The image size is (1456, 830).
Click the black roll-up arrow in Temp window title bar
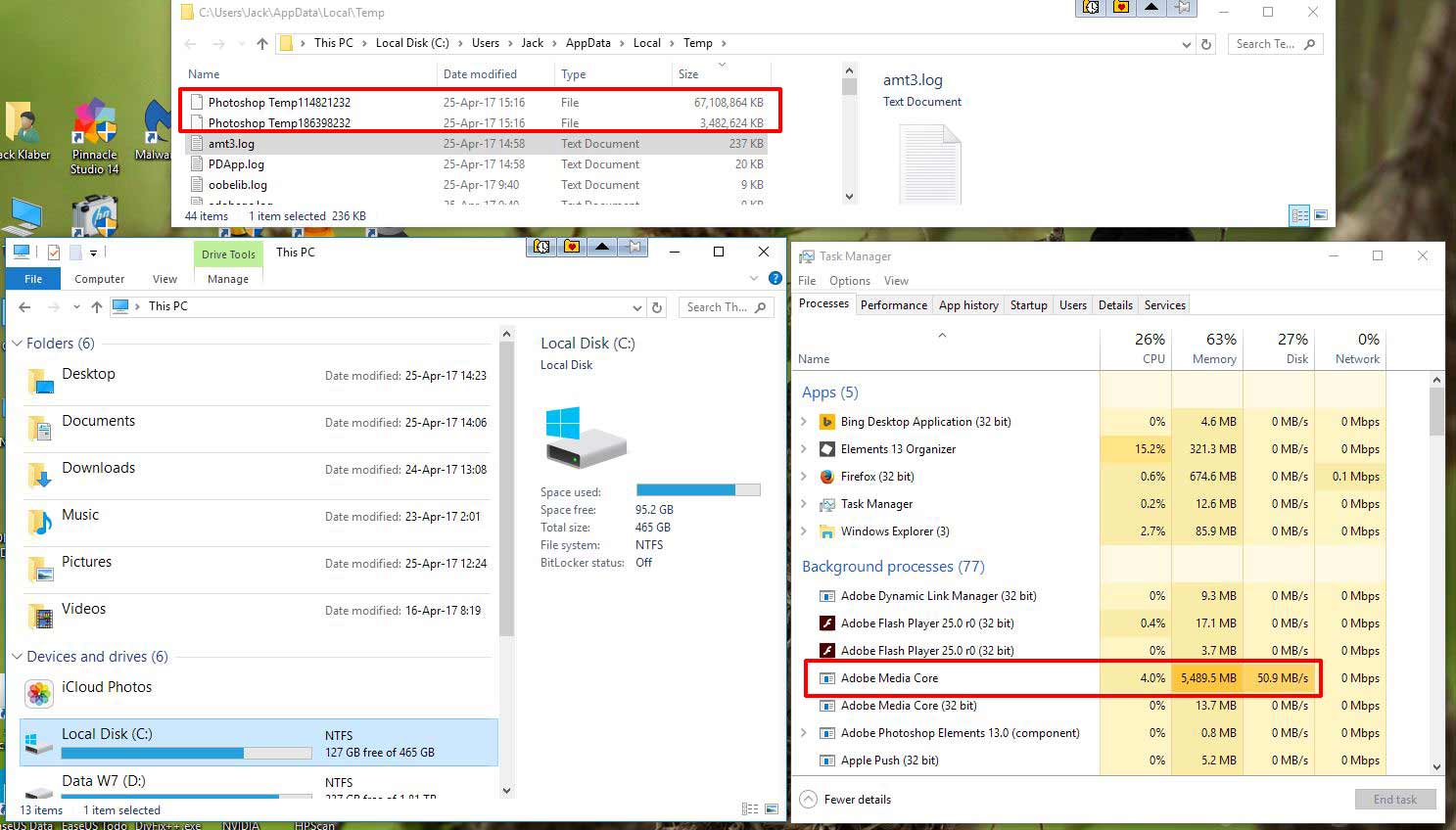click(1151, 8)
